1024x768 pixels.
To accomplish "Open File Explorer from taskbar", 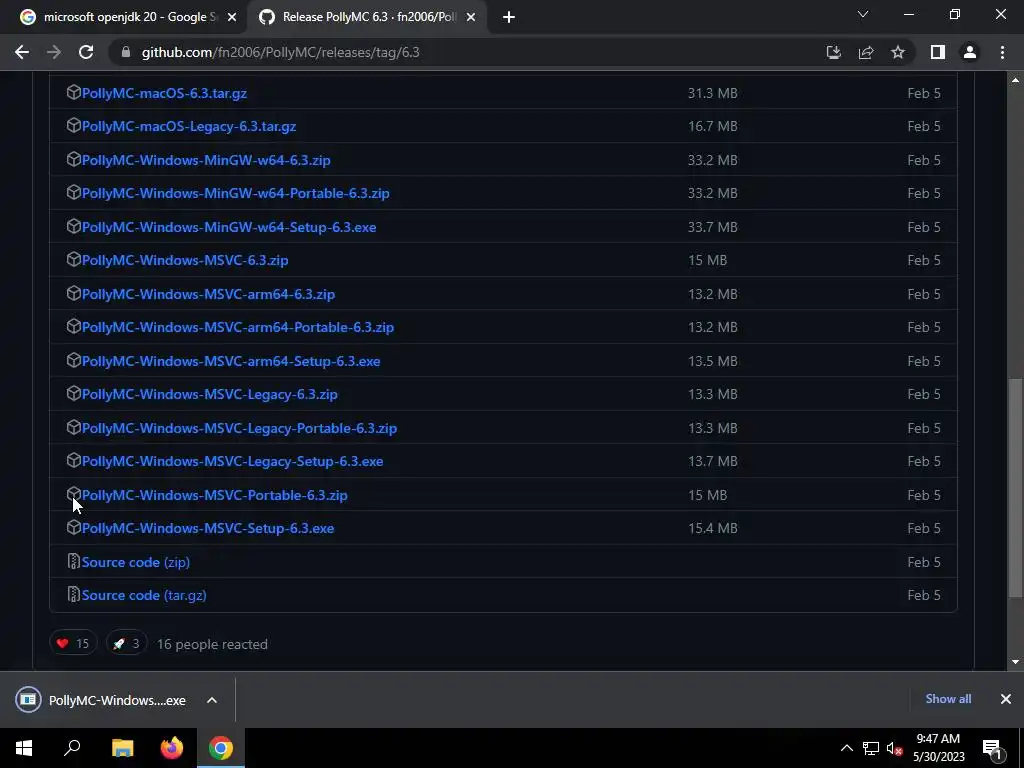I will tap(122, 748).
